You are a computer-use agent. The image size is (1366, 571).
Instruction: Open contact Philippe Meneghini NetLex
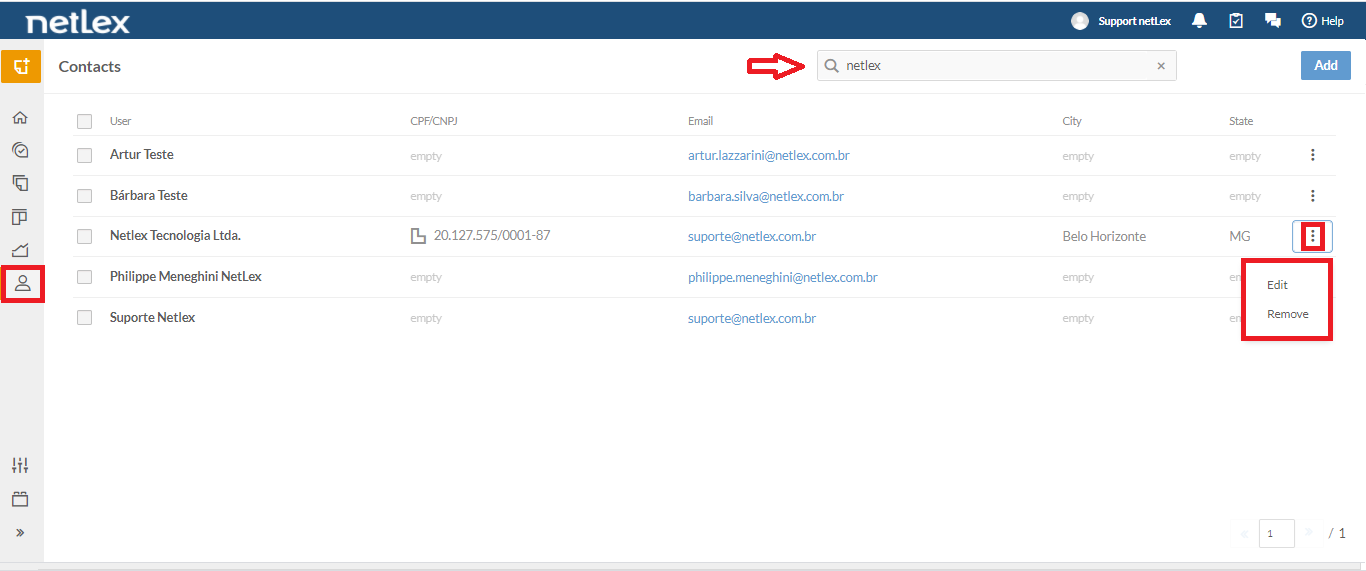click(186, 276)
